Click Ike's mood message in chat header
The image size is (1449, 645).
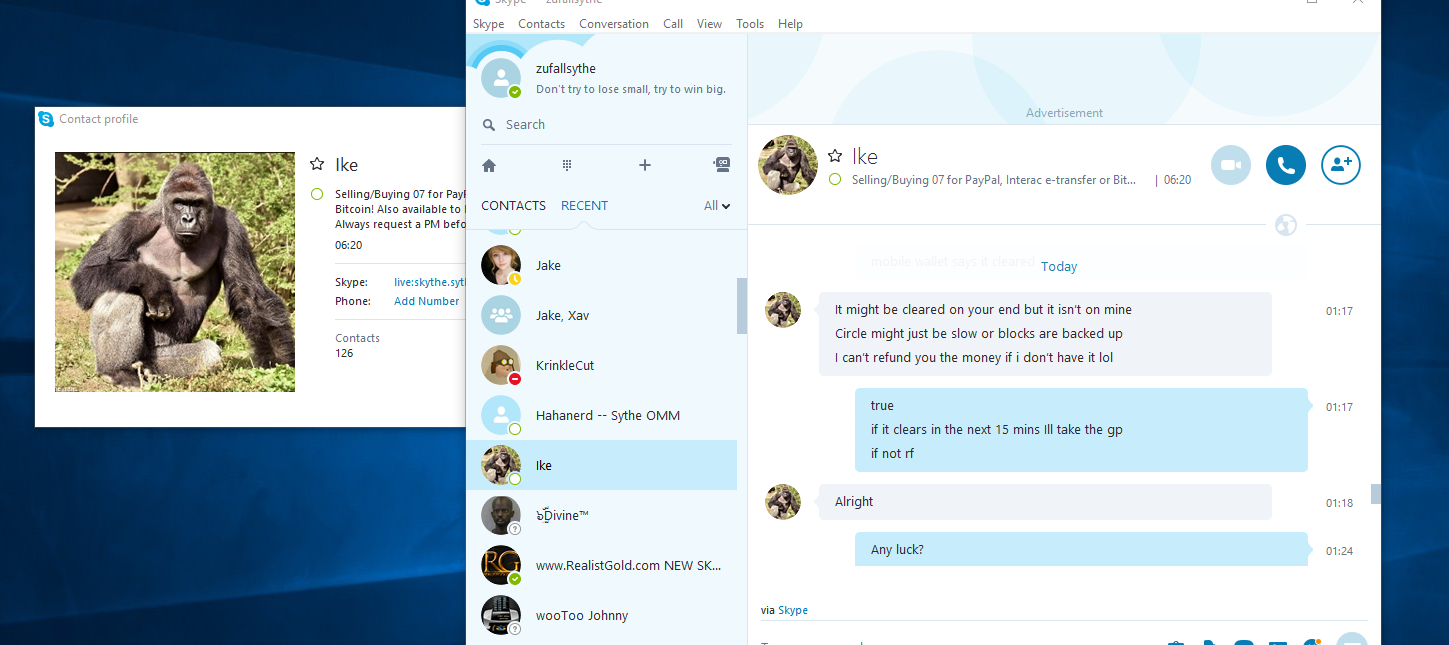(x=994, y=180)
